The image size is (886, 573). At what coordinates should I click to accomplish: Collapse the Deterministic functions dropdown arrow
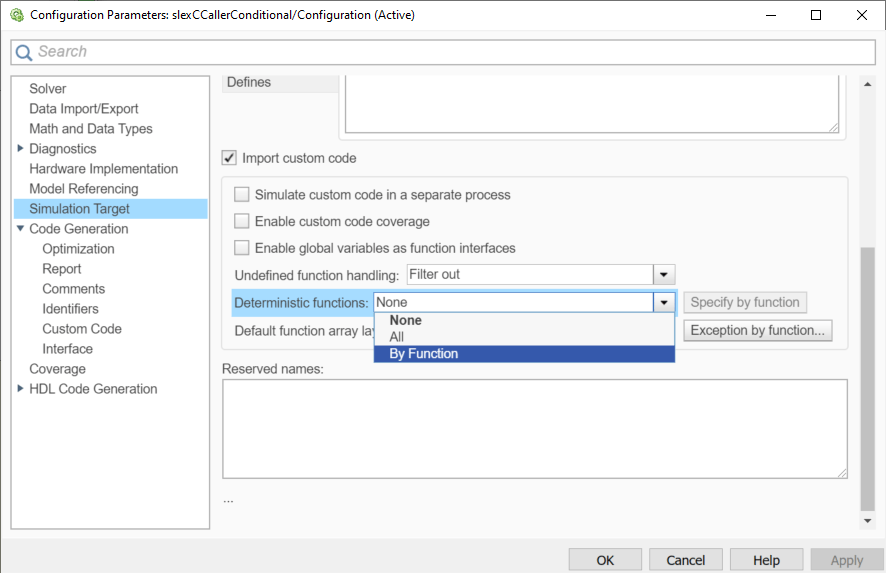[x=664, y=302]
